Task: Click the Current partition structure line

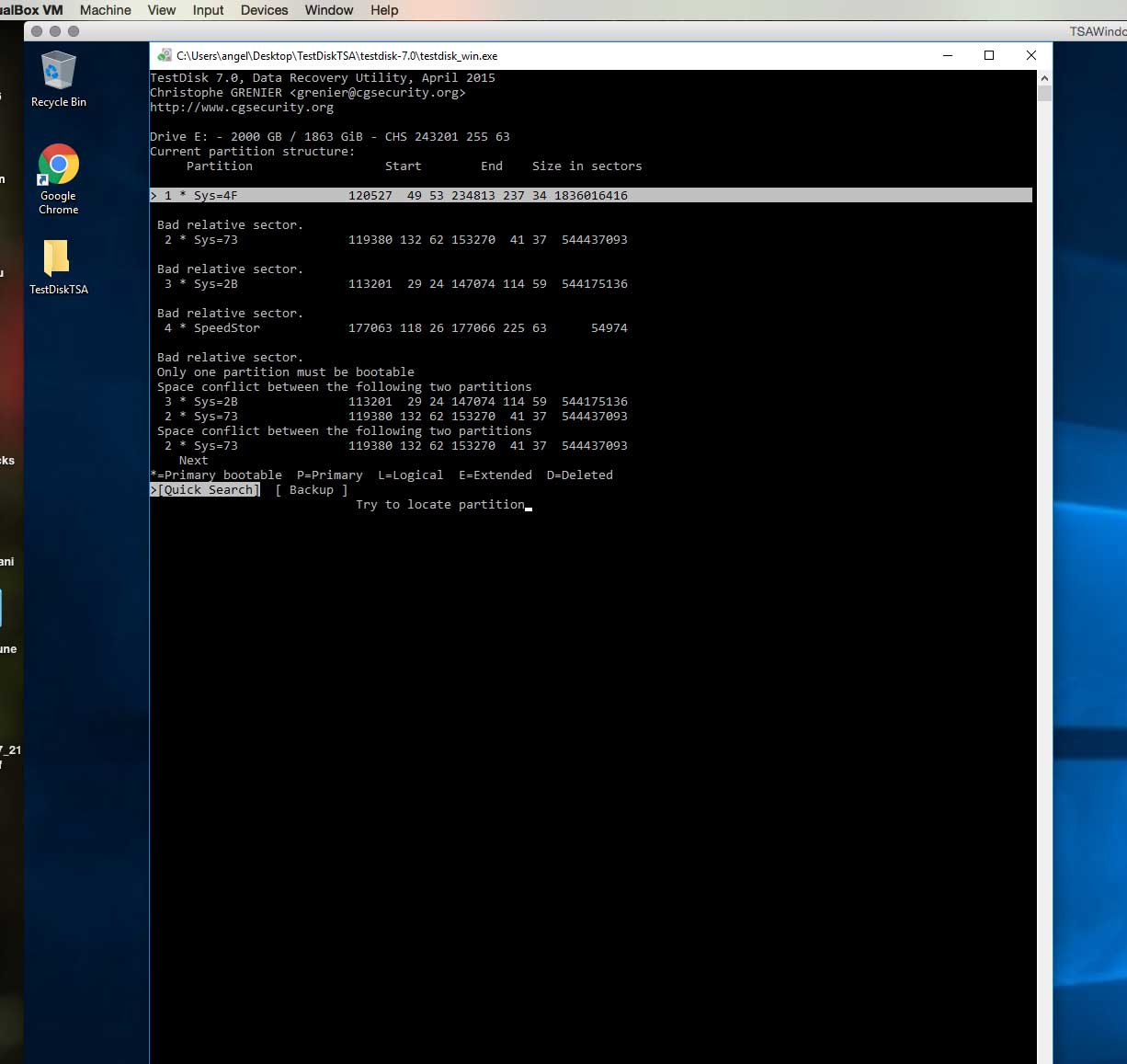Action: point(253,152)
